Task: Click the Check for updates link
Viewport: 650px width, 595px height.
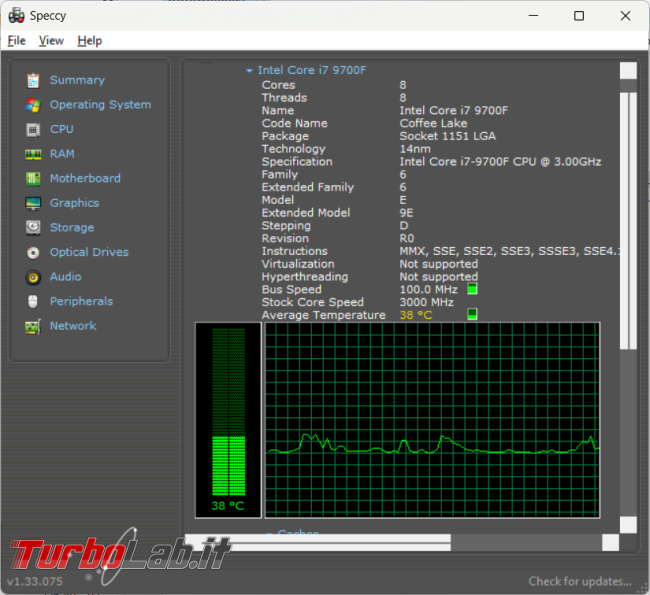Action: coord(580,581)
